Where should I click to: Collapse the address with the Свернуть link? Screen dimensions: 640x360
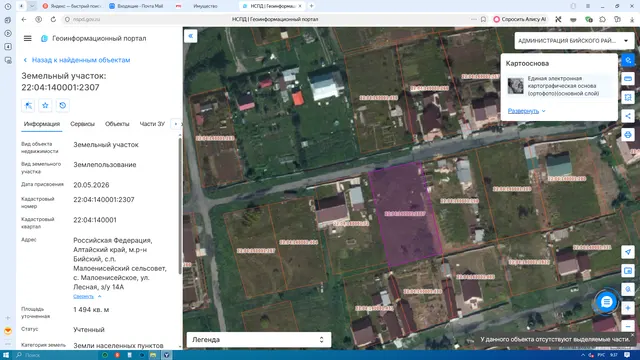pyautogui.click(x=87, y=296)
